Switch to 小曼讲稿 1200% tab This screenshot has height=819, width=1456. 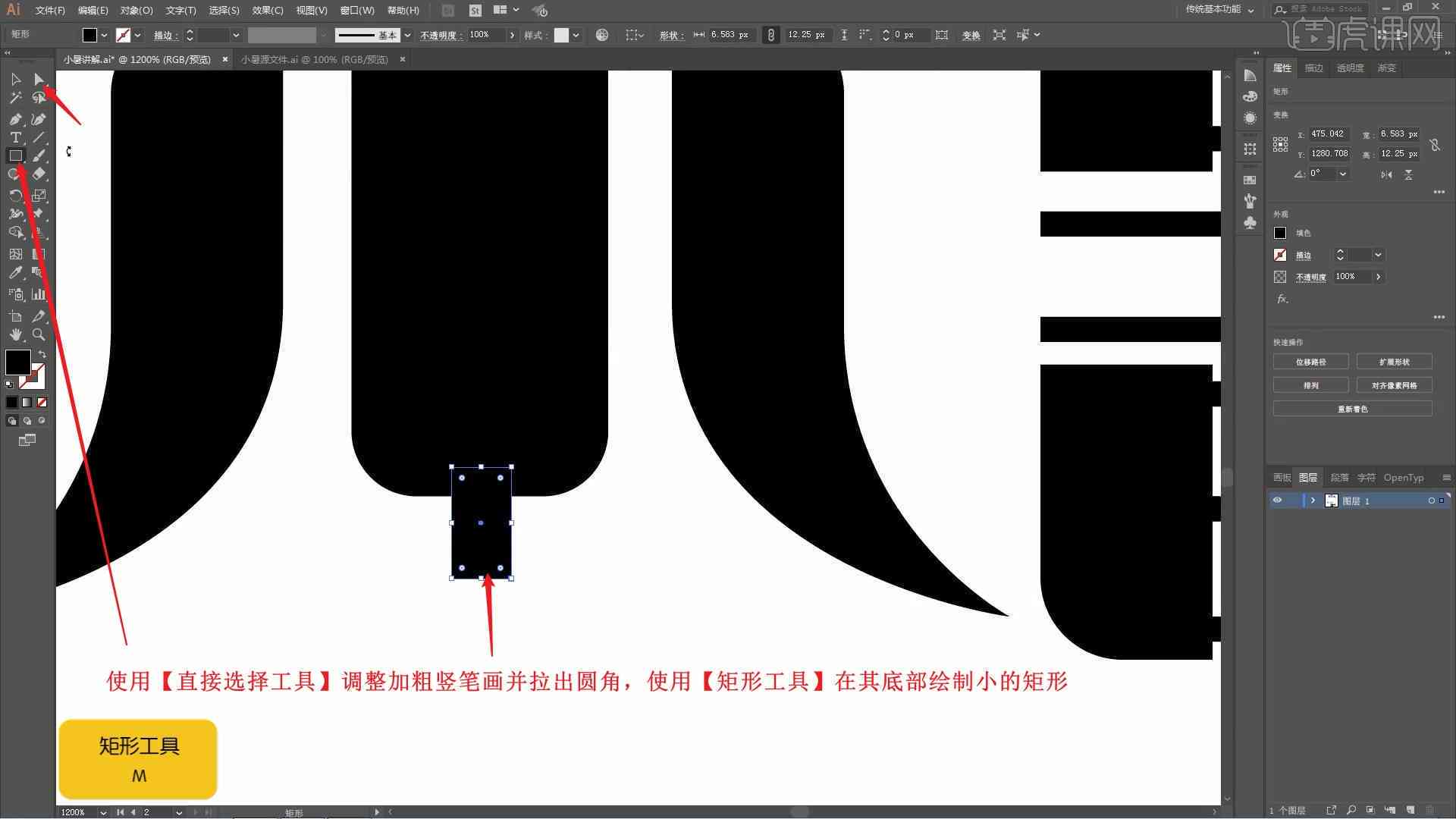point(139,59)
